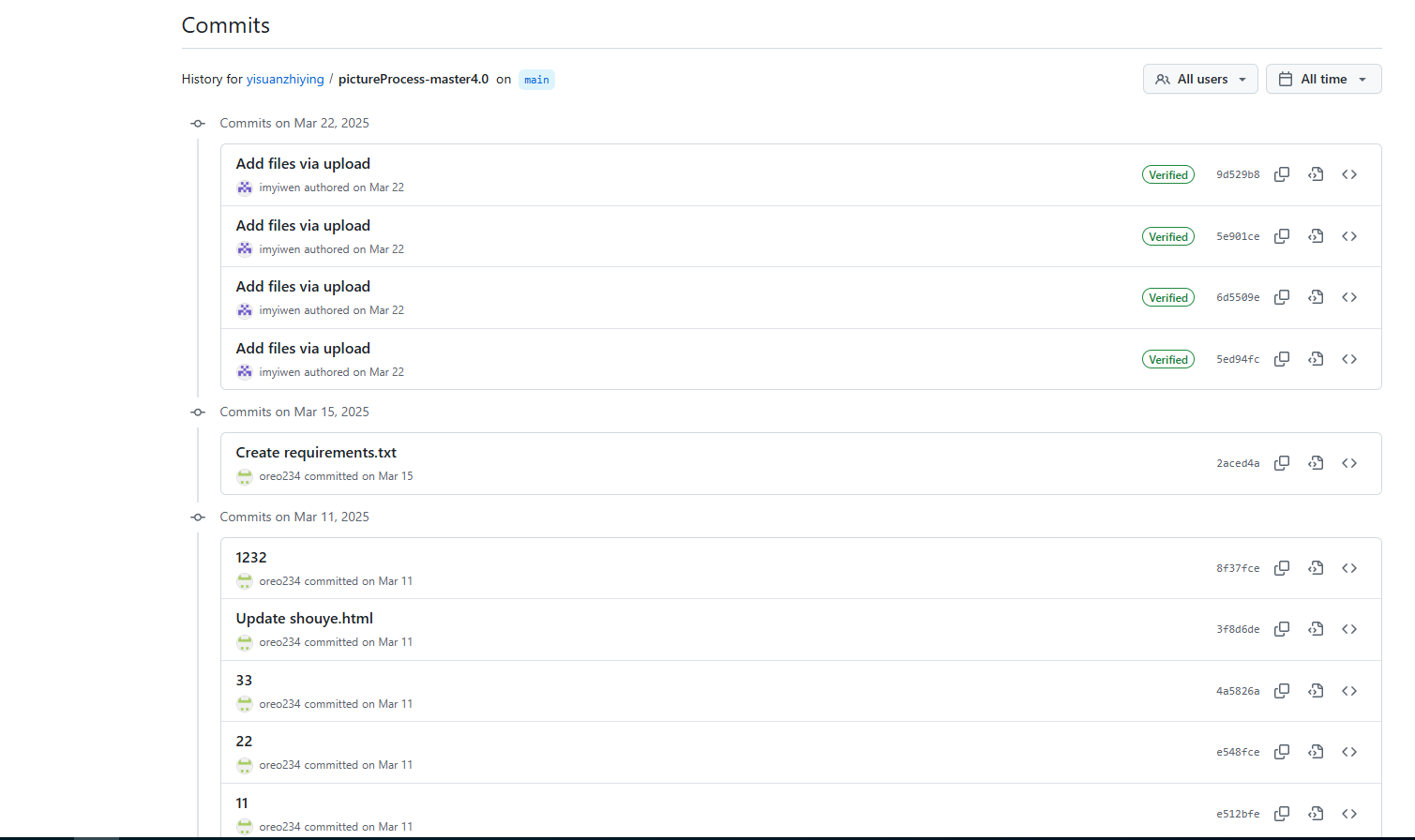Screen dimensions: 1415x840
Task: Open commit titled Update shouye.html
Action: (x=305, y=618)
